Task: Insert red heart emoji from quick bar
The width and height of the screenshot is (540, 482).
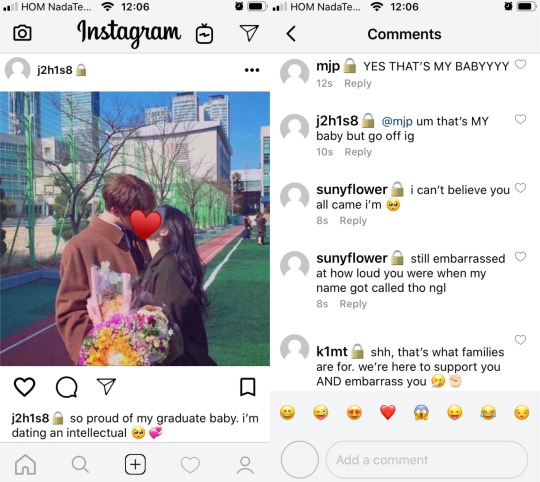Action: tap(387, 412)
